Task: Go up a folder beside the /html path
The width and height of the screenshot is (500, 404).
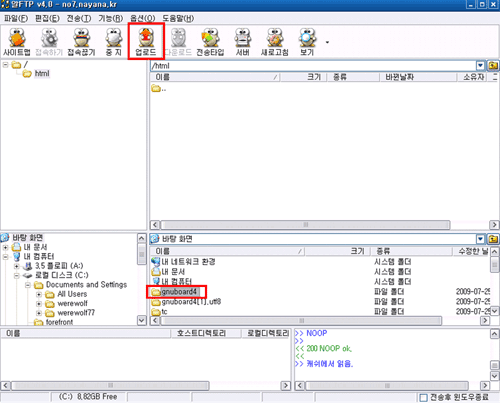Action: [493, 65]
